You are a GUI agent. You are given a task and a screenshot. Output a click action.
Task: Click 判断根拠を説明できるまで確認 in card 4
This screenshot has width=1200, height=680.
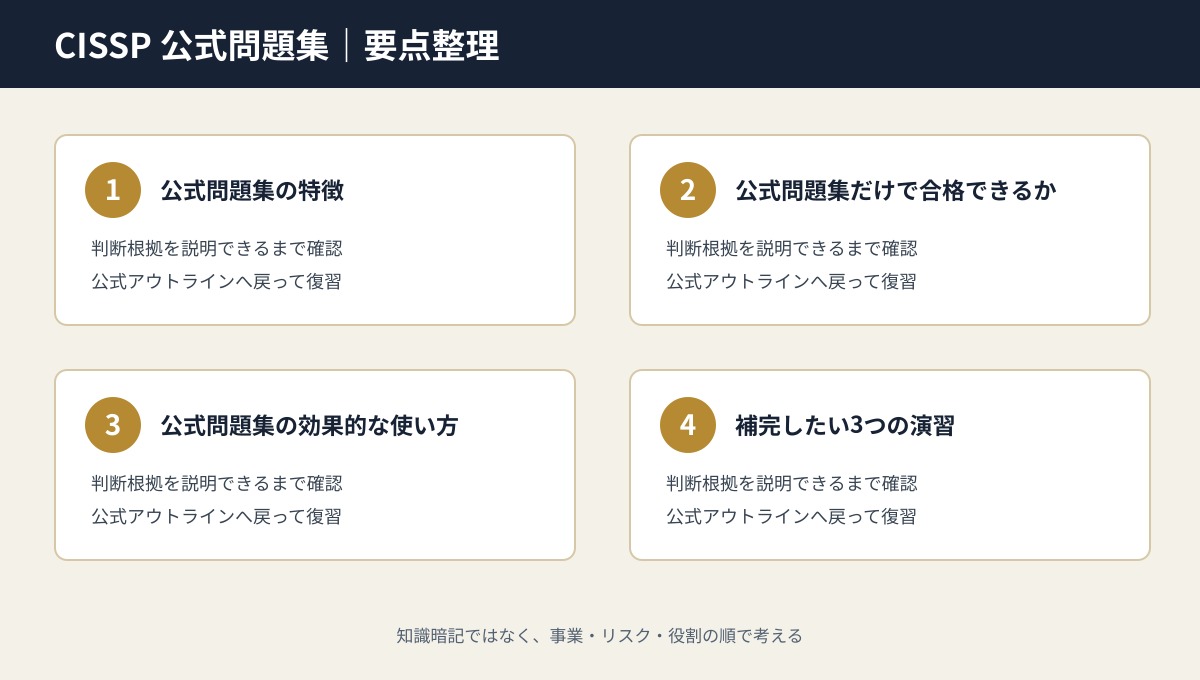click(792, 483)
